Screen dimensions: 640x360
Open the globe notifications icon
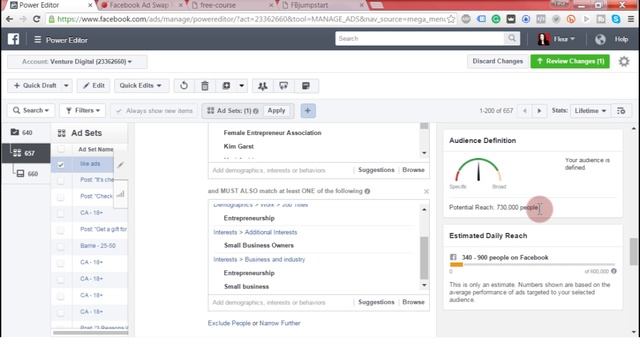coord(600,39)
